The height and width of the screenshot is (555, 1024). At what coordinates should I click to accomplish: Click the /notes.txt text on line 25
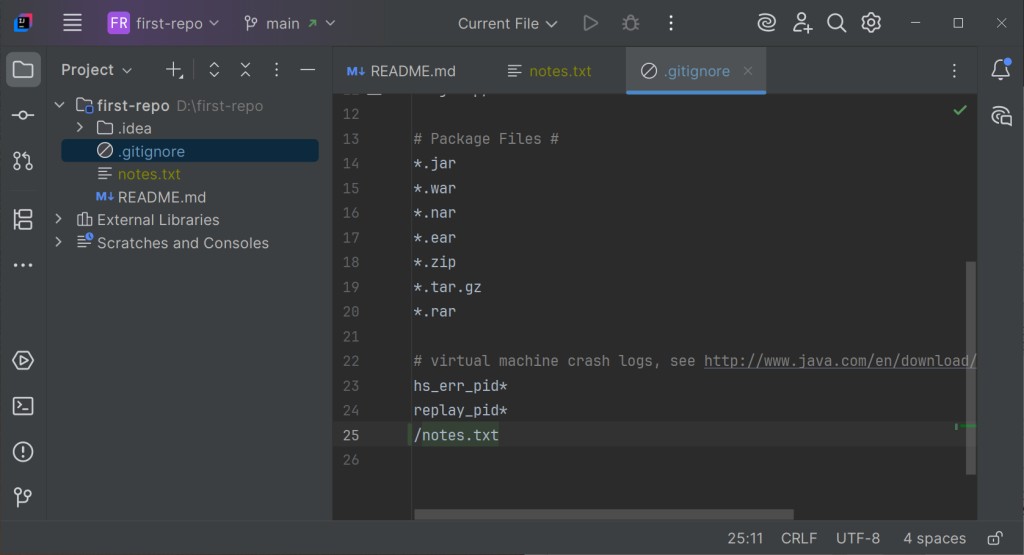tap(456, 435)
